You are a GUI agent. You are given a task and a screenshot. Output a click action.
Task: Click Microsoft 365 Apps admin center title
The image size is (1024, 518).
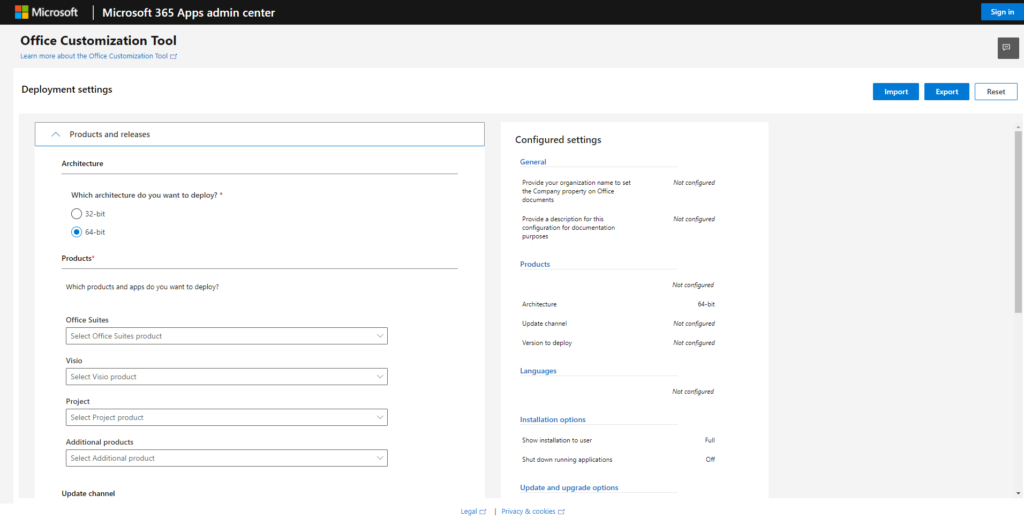(189, 12)
